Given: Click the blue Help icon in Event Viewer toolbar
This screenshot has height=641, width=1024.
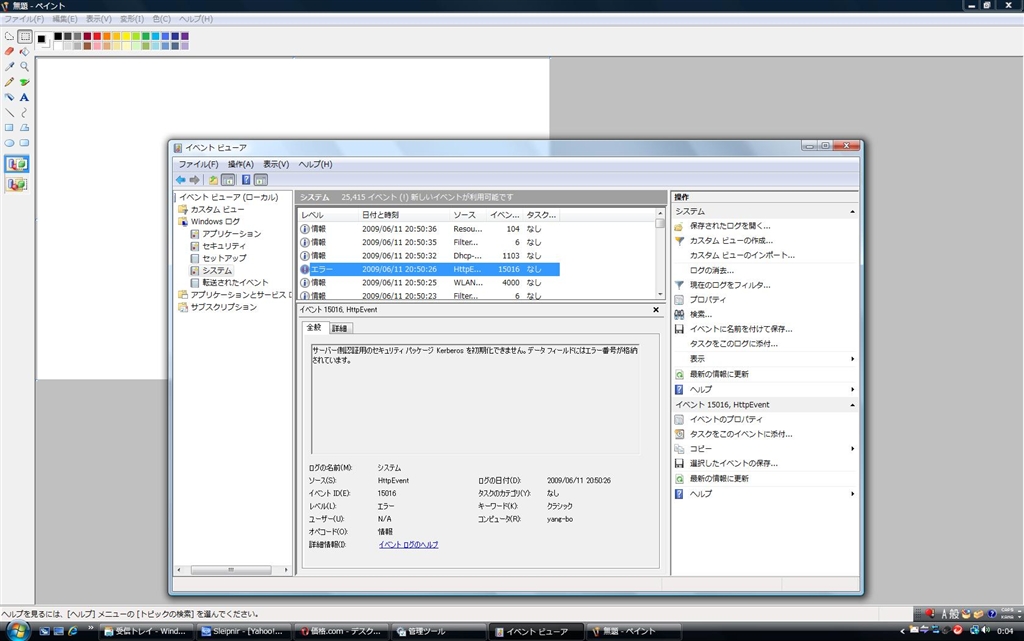Looking at the screenshot, I should point(245,180).
